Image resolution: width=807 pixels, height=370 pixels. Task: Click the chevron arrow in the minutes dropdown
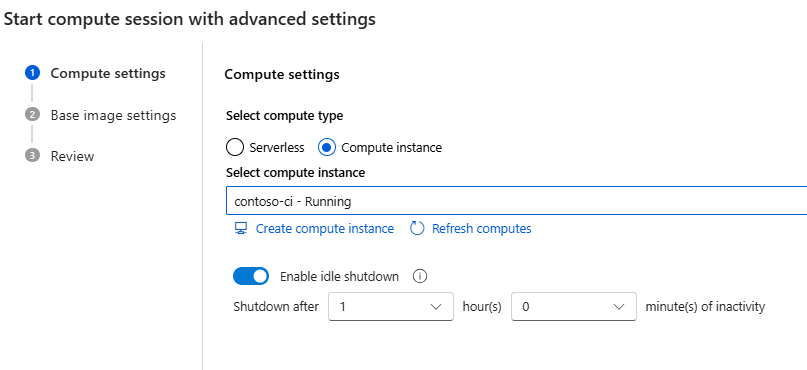(619, 307)
